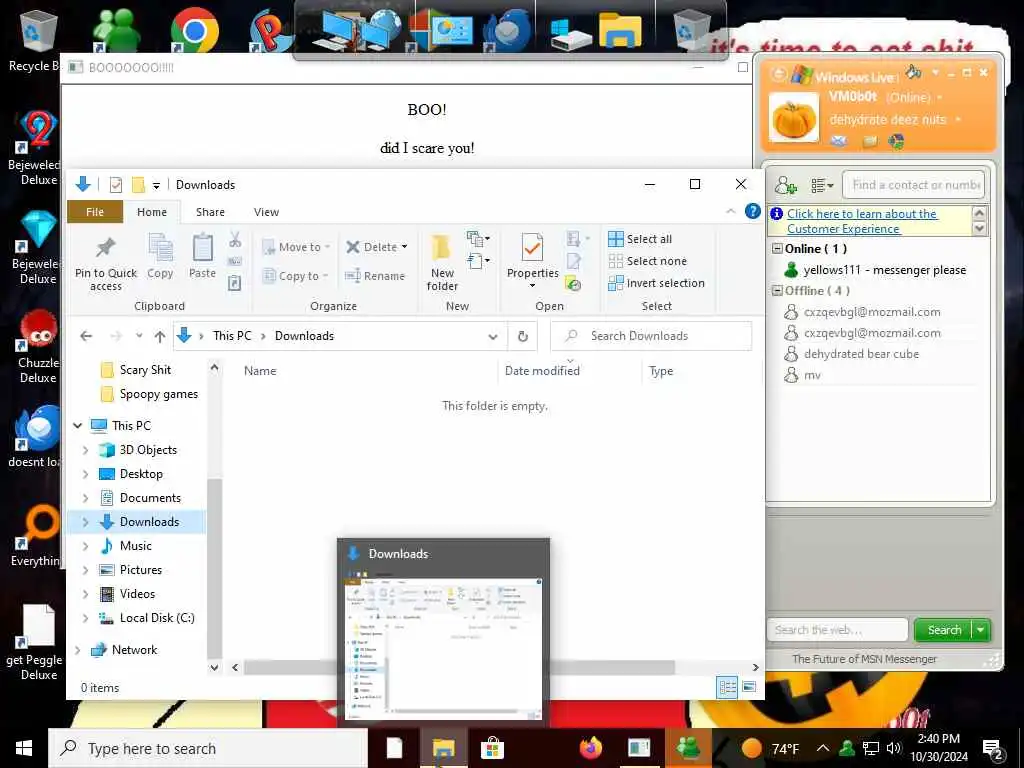Click Select all in ribbon
This screenshot has height=768, width=1024.
pos(641,239)
